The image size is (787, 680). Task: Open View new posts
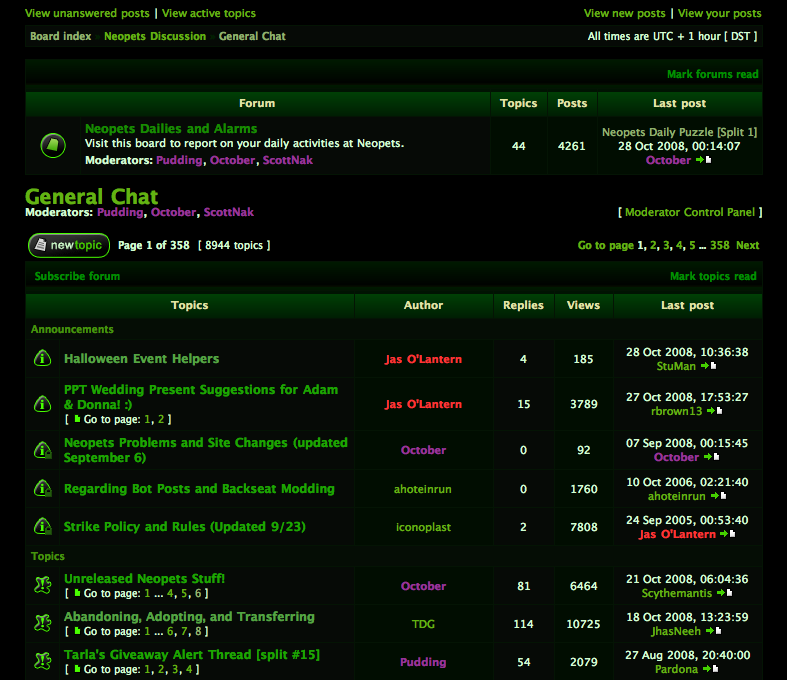pyautogui.click(x=624, y=14)
